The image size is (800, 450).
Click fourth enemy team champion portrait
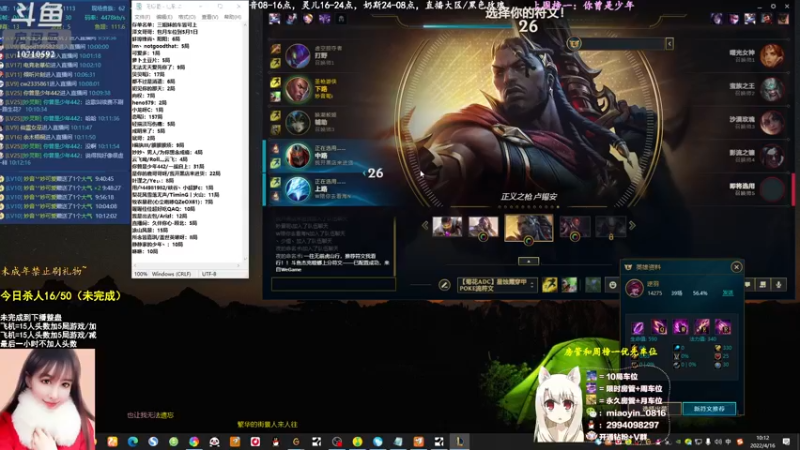coord(772,156)
